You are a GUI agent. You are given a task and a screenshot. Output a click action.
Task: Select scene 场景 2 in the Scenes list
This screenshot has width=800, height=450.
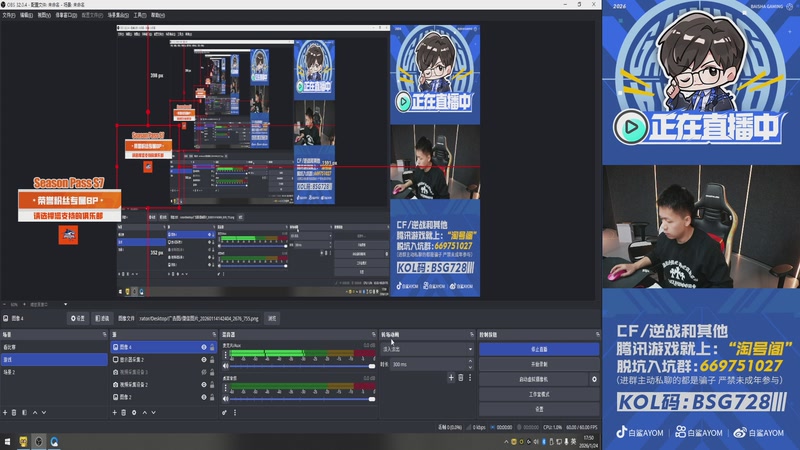[x=54, y=372]
